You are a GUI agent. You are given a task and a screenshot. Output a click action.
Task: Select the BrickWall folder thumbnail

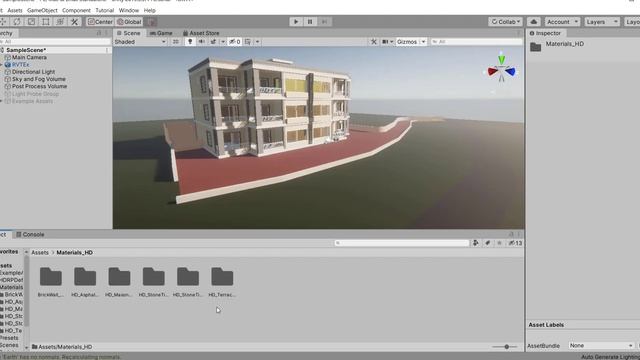click(x=51, y=277)
